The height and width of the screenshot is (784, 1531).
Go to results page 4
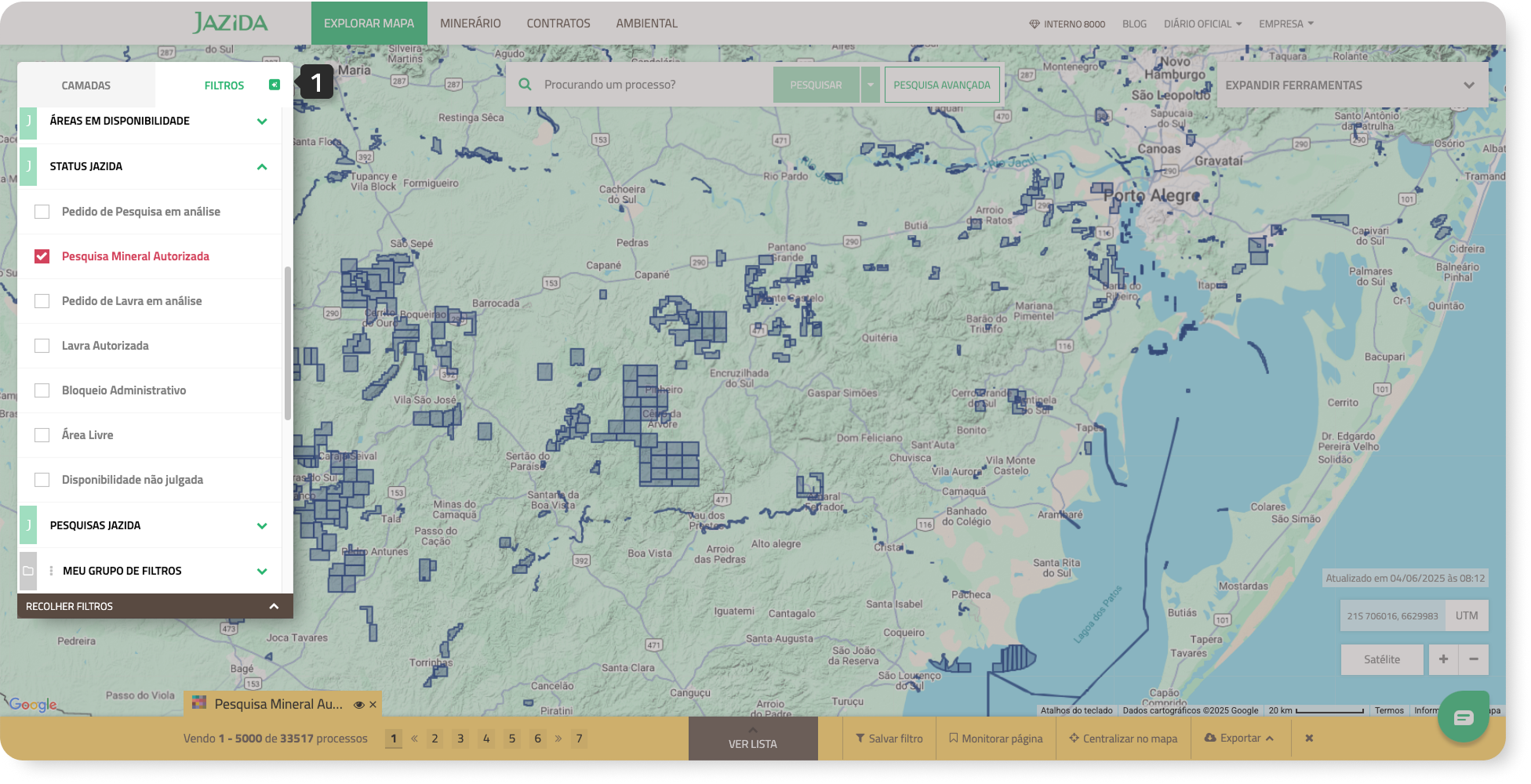pos(486,739)
